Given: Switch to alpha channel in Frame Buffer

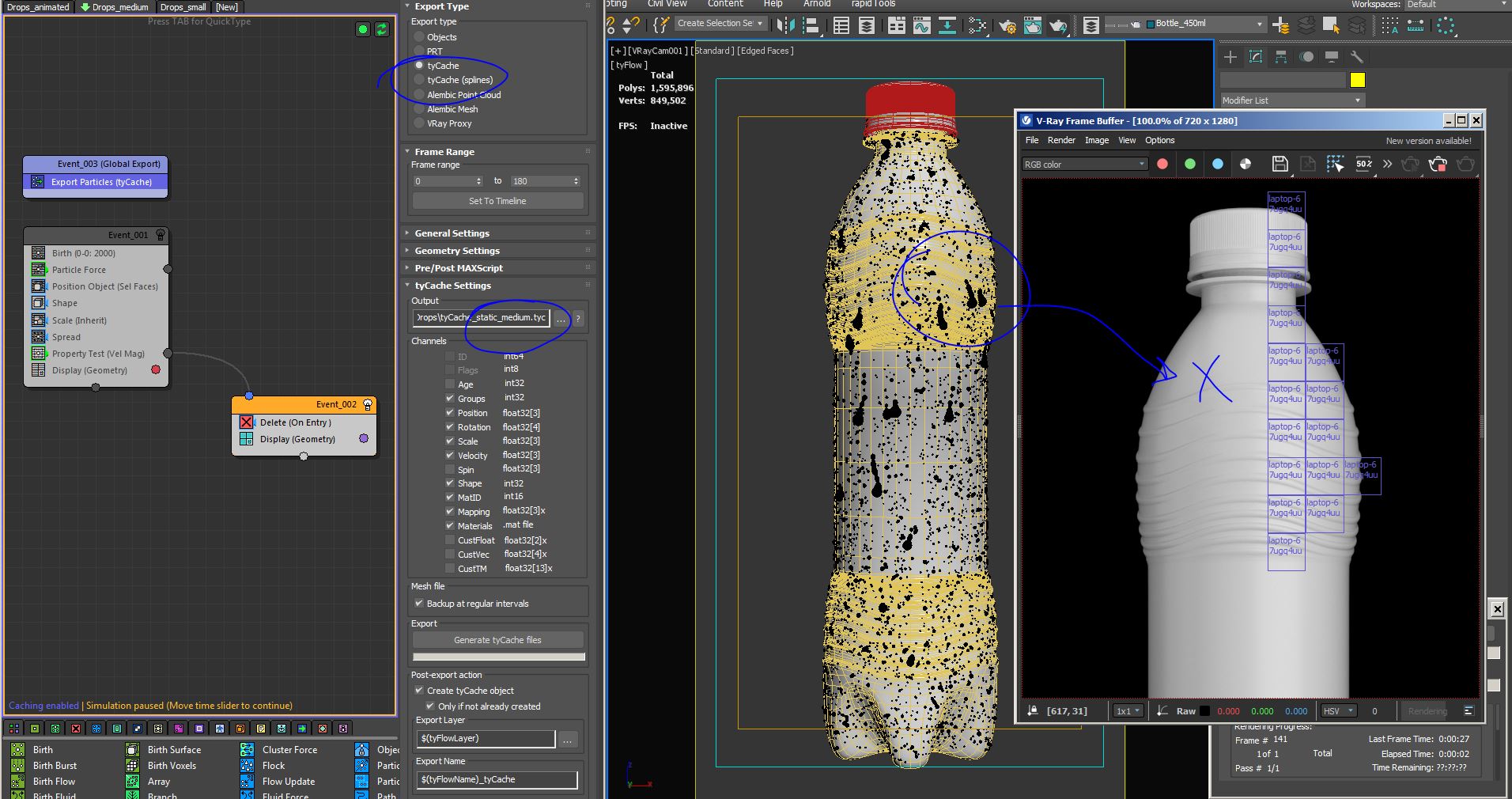Looking at the screenshot, I should 1246,164.
